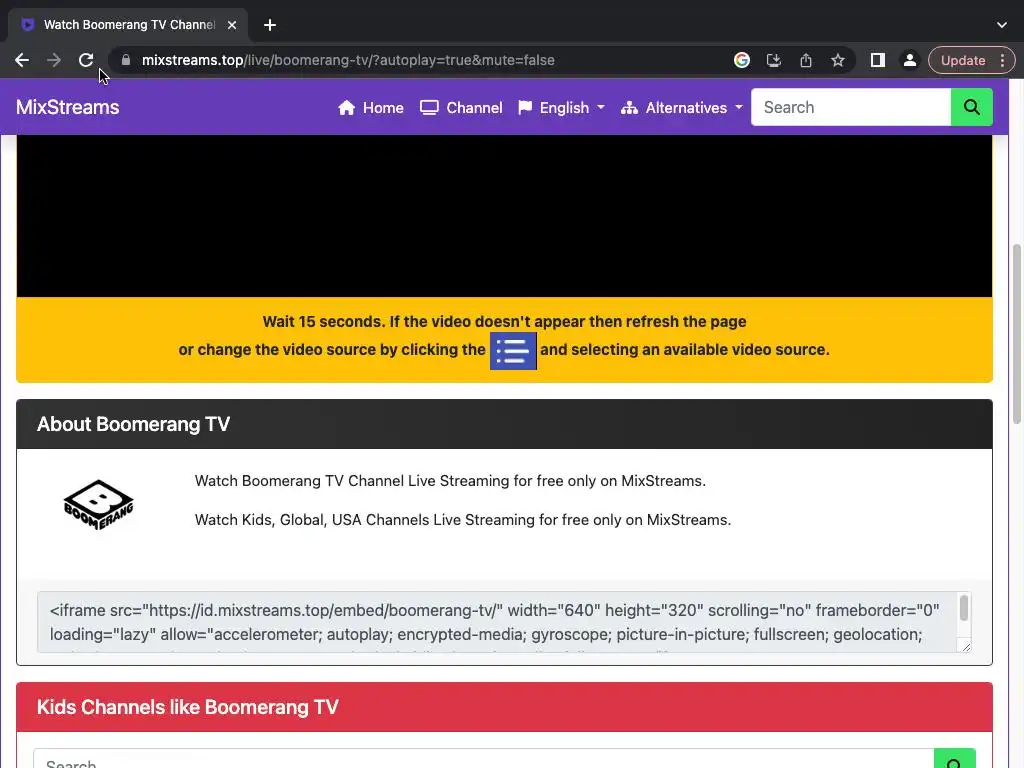Click the Update button in the toolbar

click(x=963, y=60)
